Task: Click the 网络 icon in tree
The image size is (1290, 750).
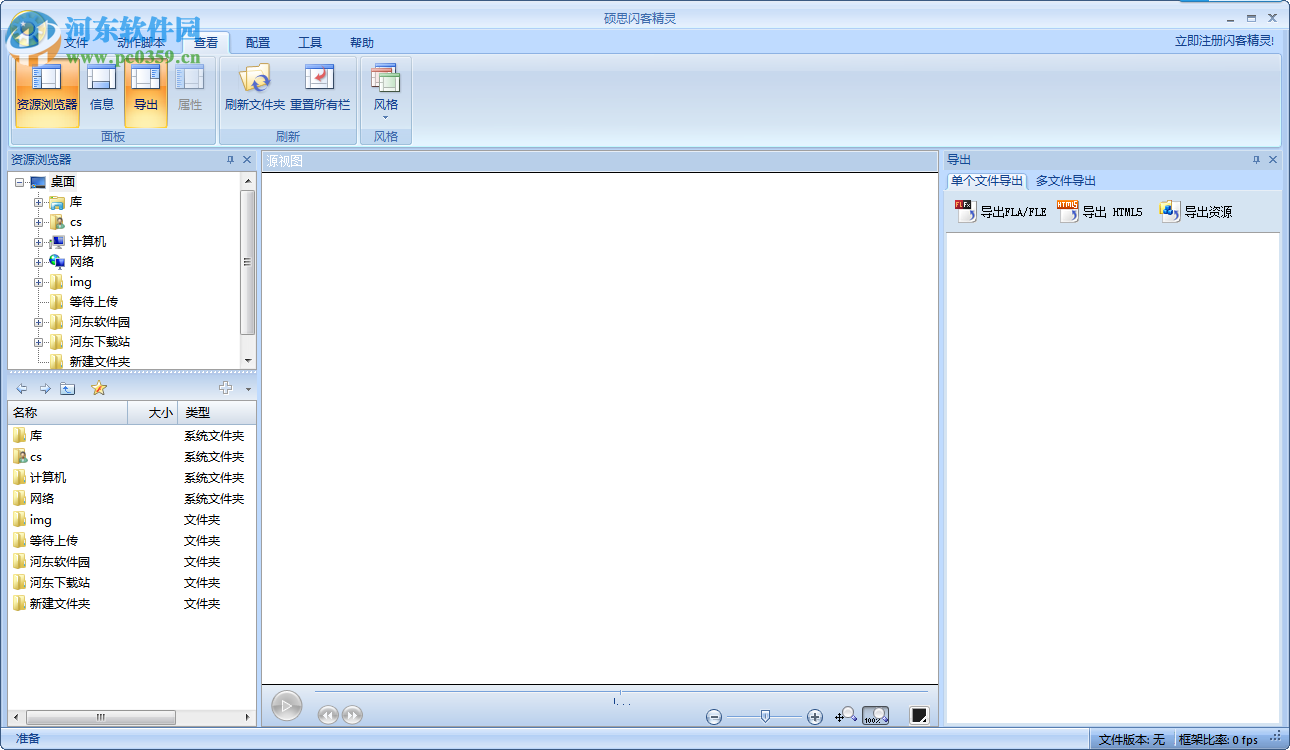Action: [57, 262]
